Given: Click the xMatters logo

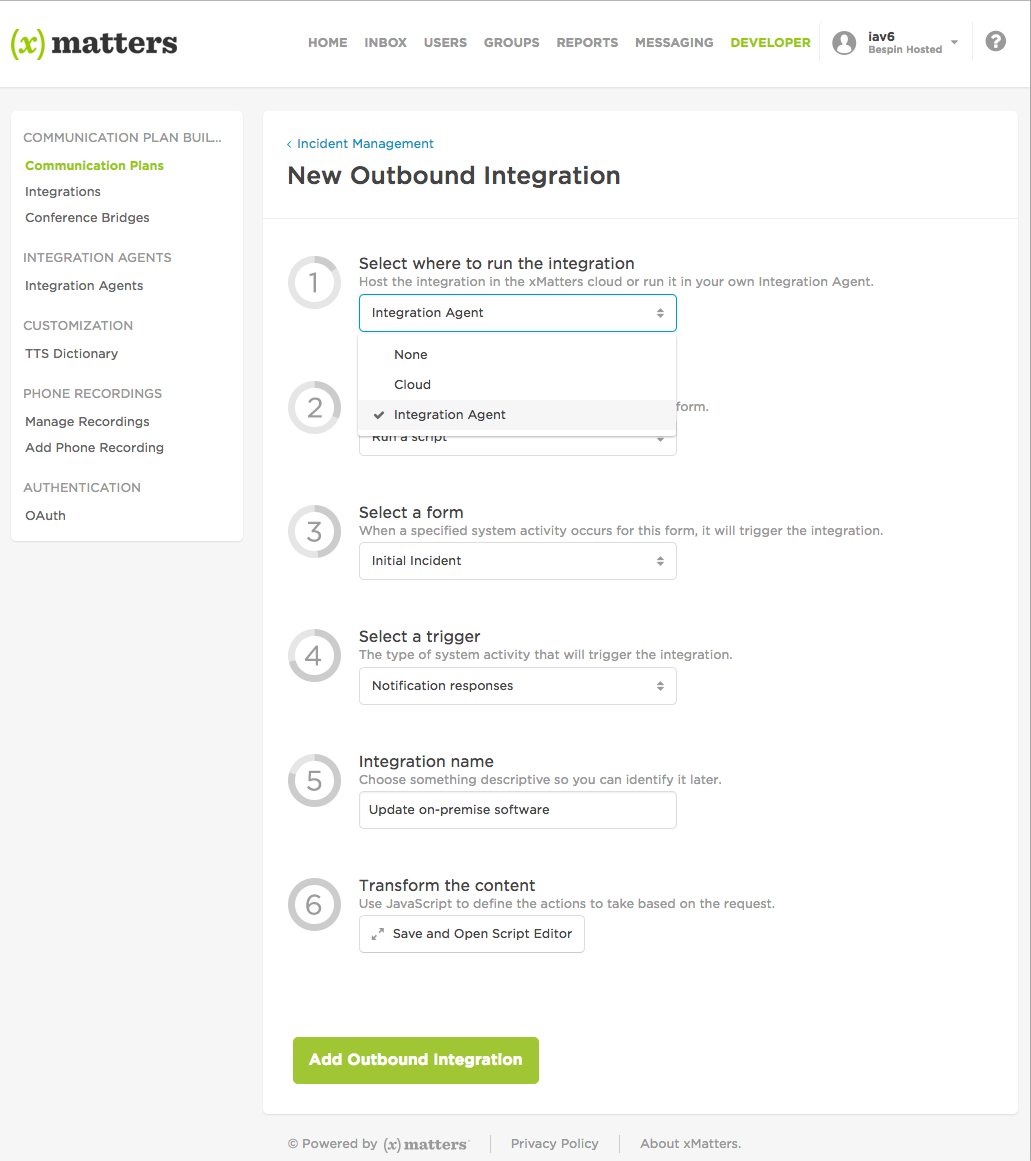Looking at the screenshot, I should (94, 43).
